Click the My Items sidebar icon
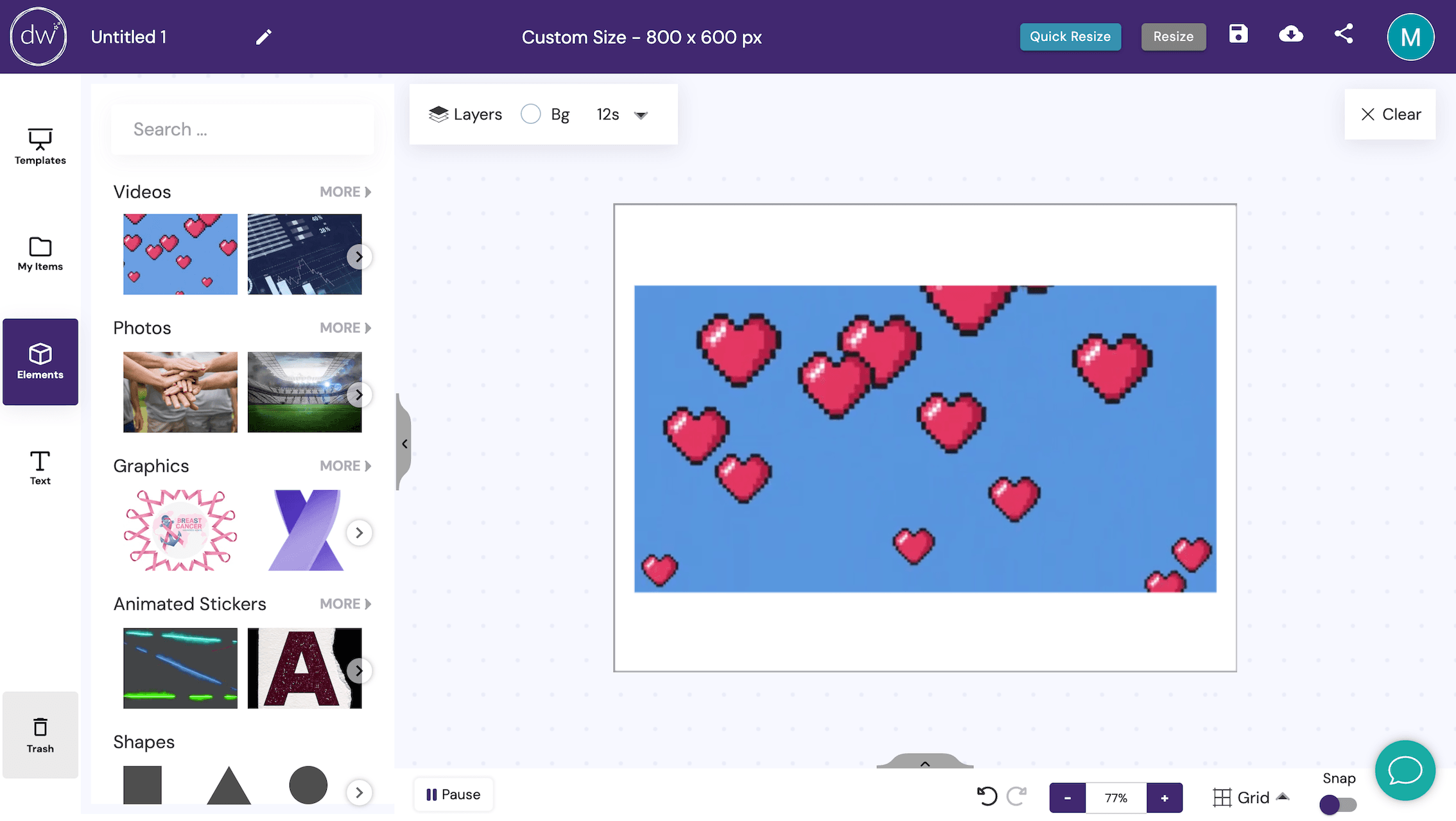Image resolution: width=1456 pixels, height=821 pixels. click(x=40, y=254)
